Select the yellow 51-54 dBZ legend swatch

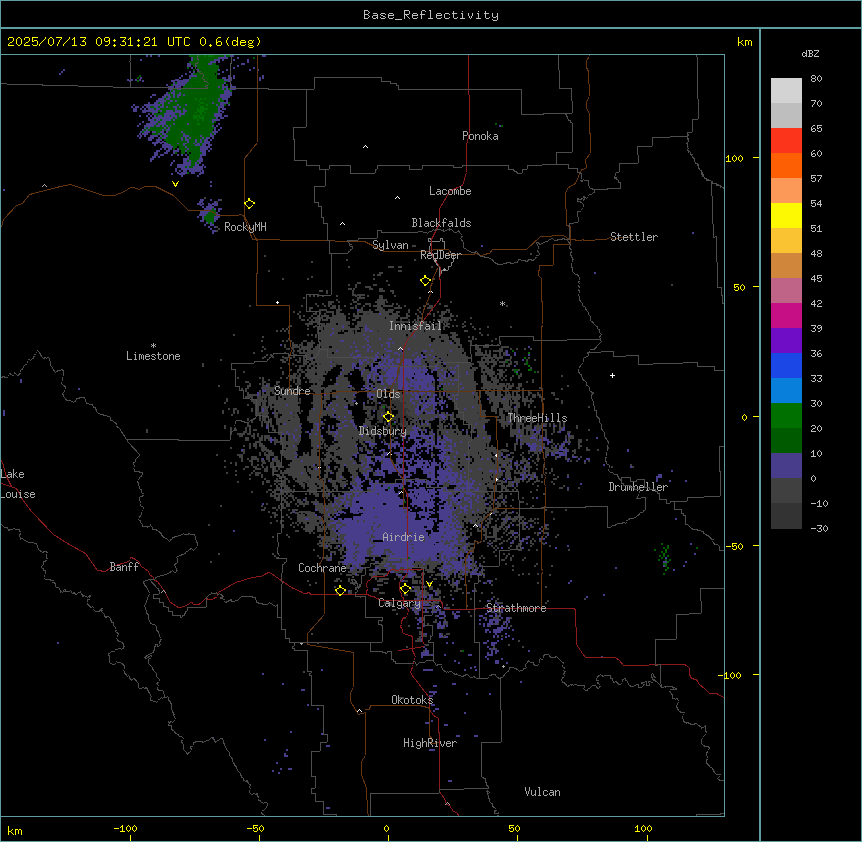click(x=786, y=215)
